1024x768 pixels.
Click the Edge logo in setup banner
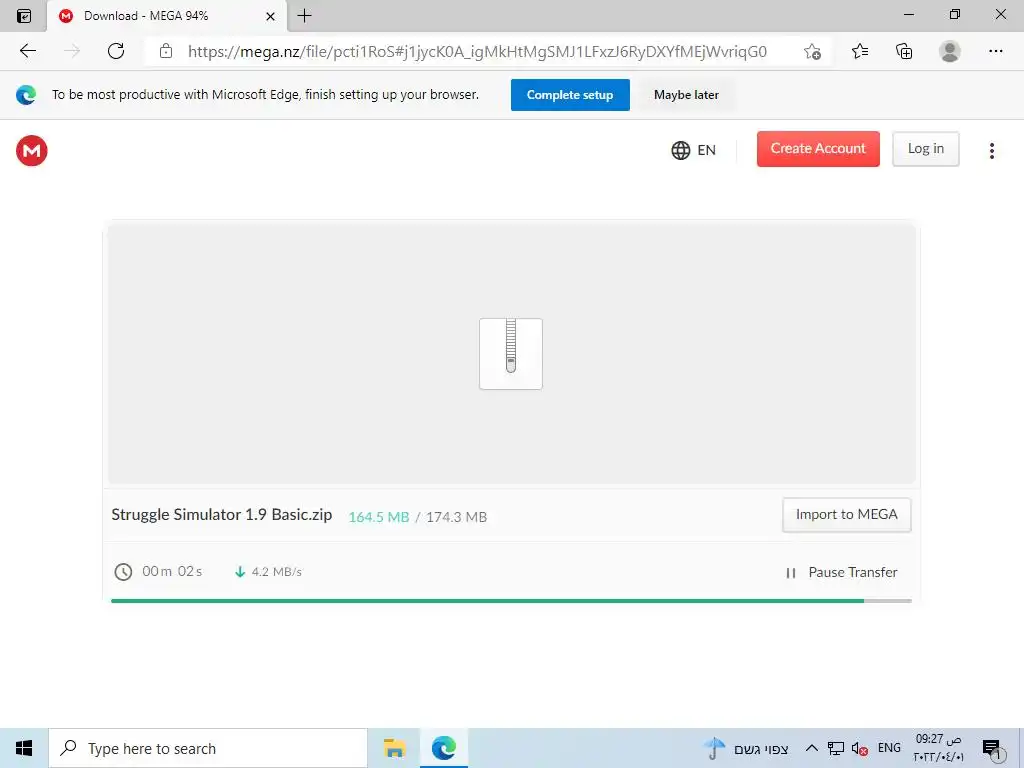click(26, 95)
